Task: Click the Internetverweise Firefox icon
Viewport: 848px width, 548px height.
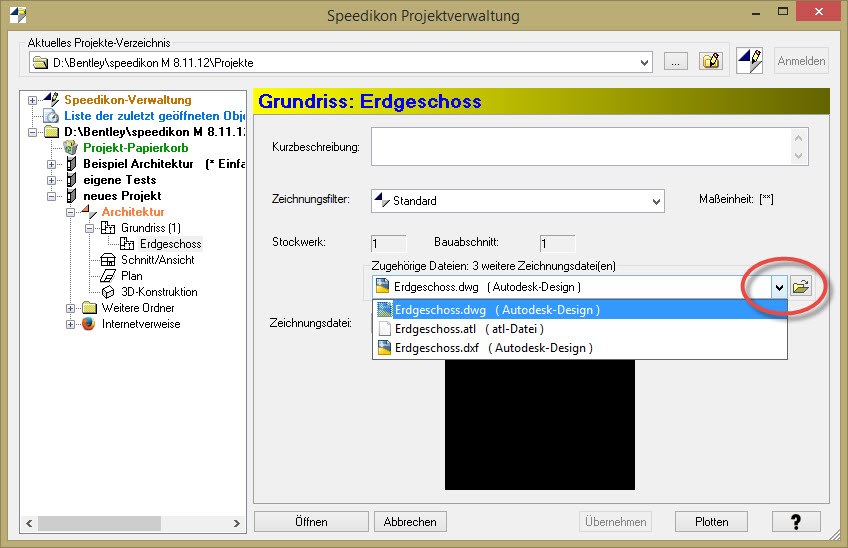Action: click(89, 324)
